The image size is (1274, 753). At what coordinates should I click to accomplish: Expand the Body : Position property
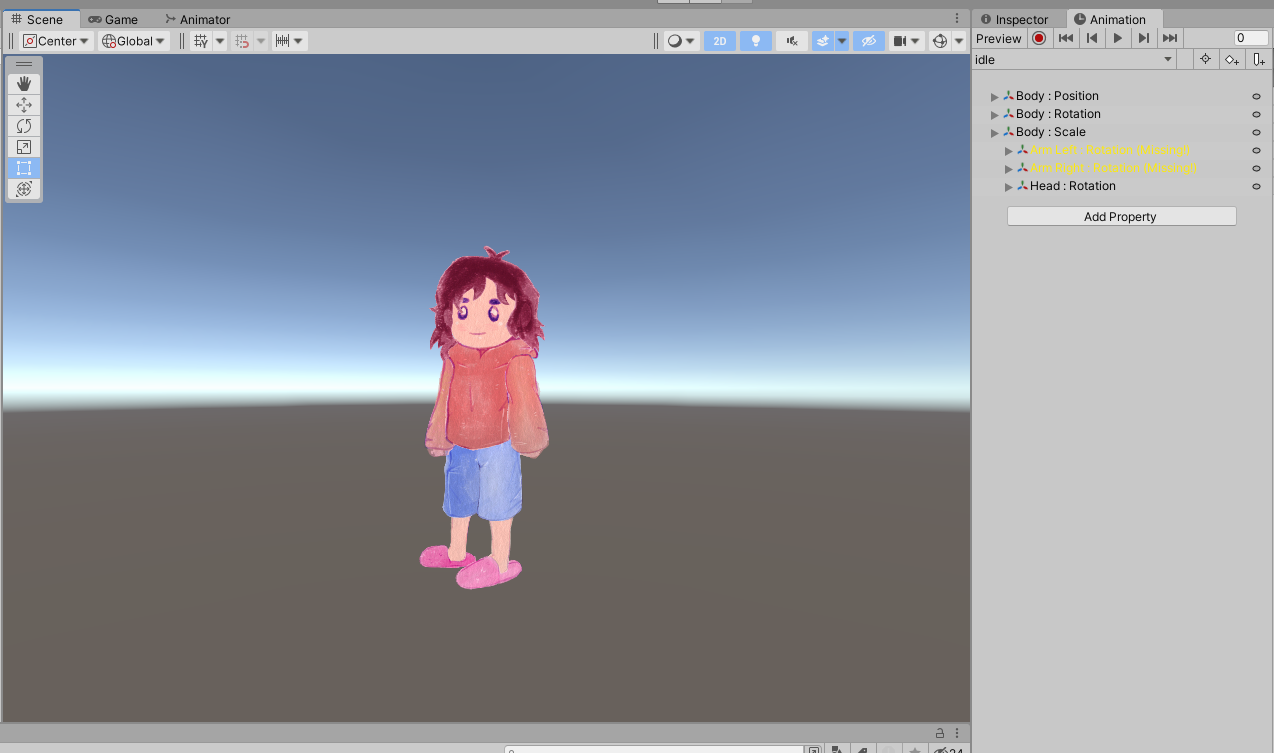click(994, 95)
